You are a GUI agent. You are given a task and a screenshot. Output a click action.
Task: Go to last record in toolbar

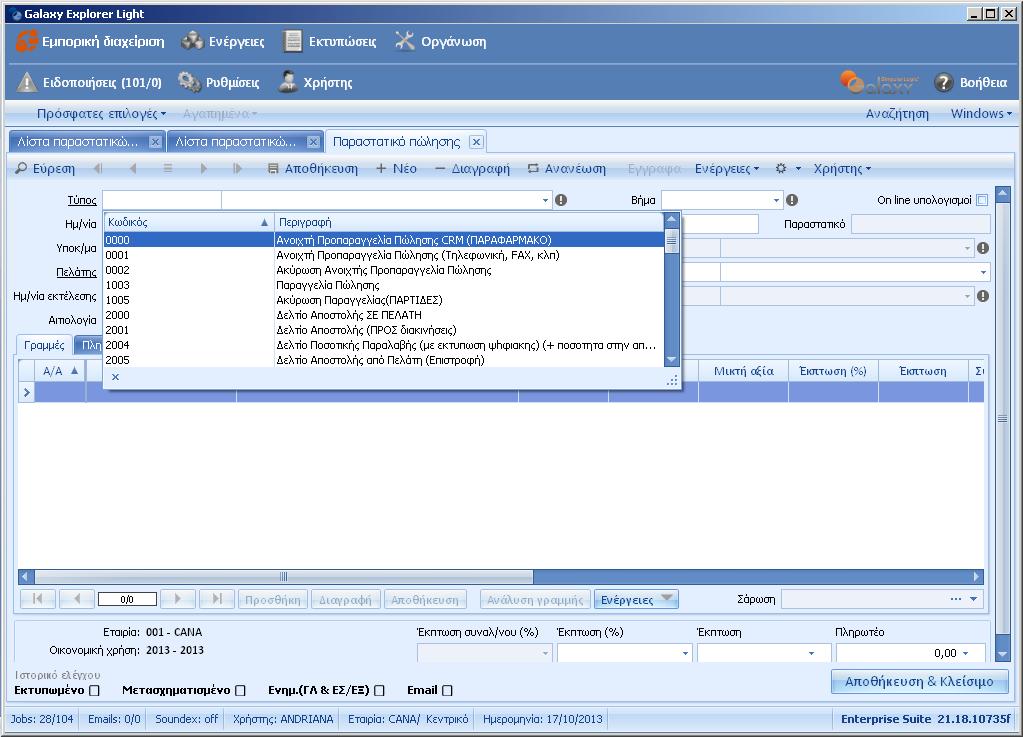click(x=237, y=168)
